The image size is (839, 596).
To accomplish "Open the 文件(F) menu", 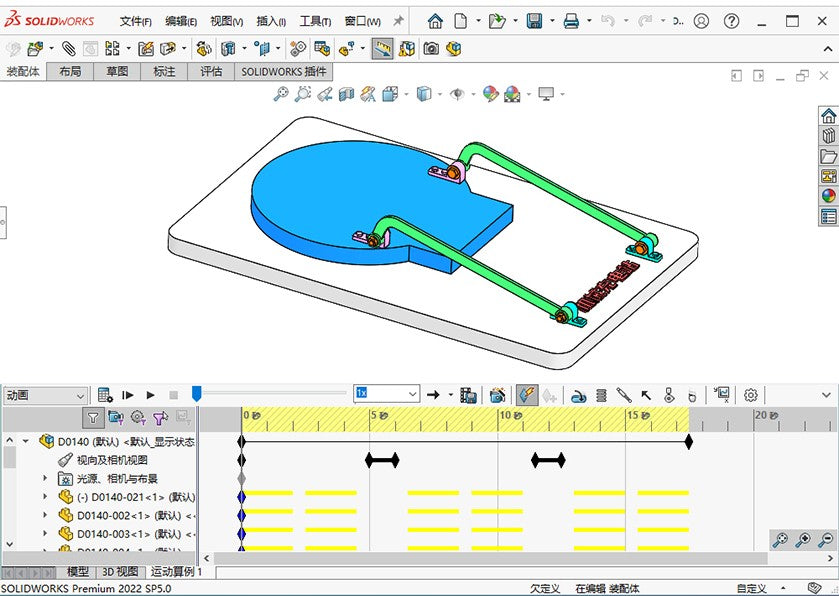I will point(135,21).
